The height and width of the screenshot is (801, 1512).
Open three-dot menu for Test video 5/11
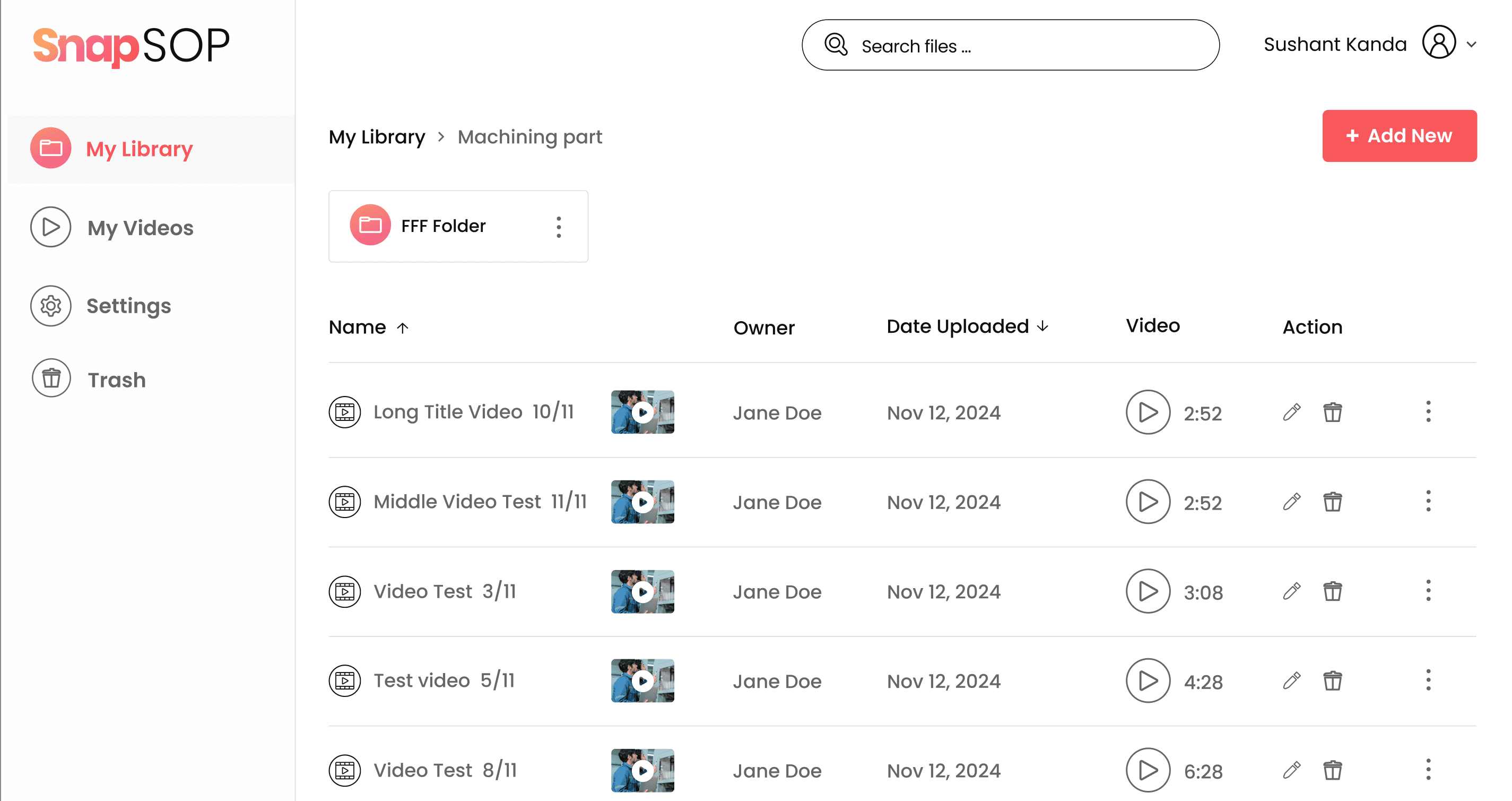click(1428, 681)
